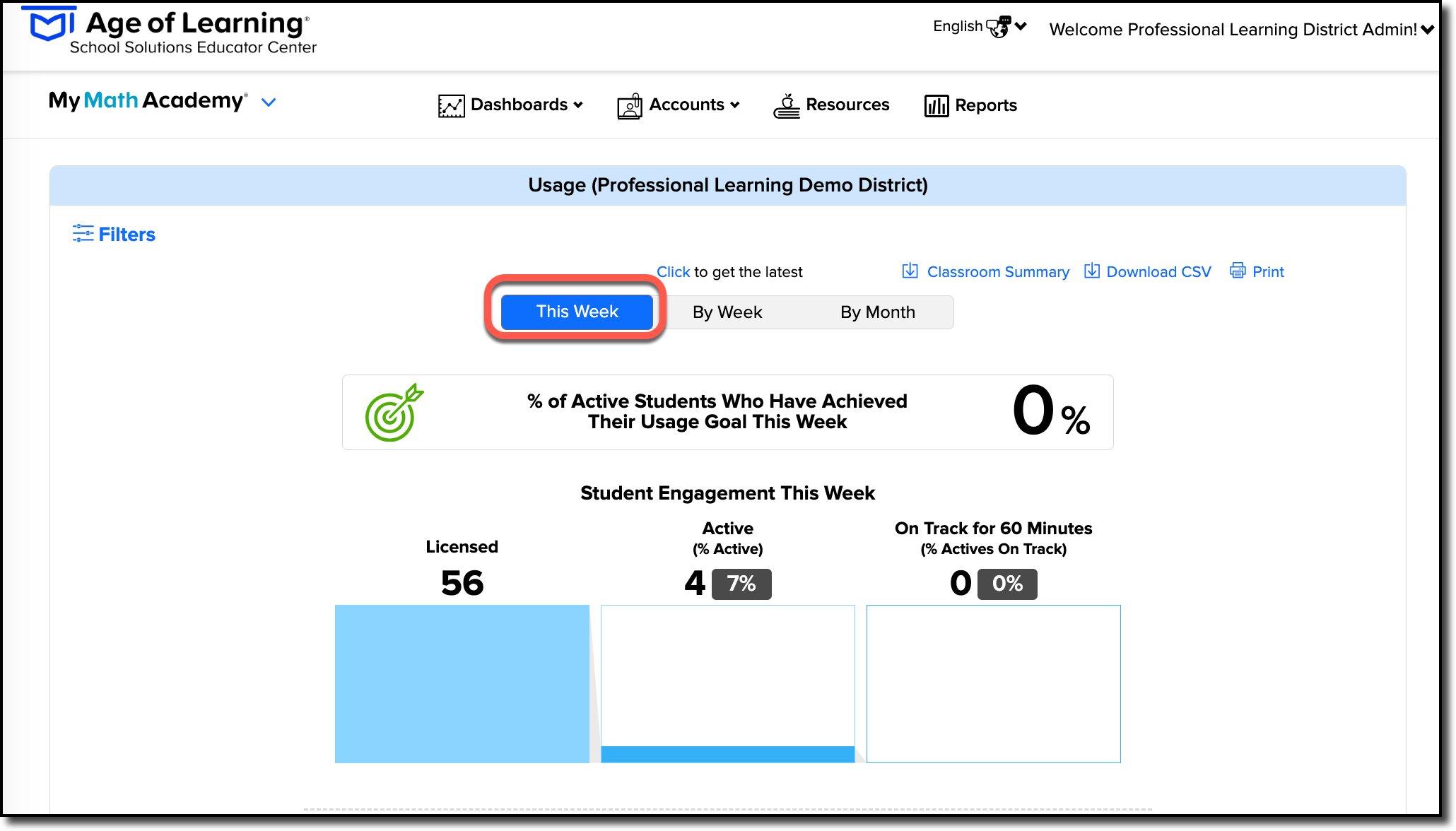Click the Usage (Professional Learning Demo District) header
Screen dimensions: 1456x831
tap(728, 185)
